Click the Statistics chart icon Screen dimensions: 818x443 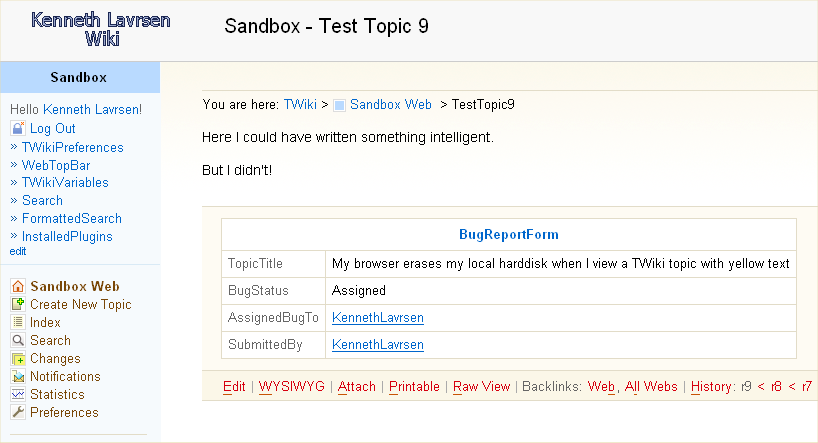[x=17, y=394]
